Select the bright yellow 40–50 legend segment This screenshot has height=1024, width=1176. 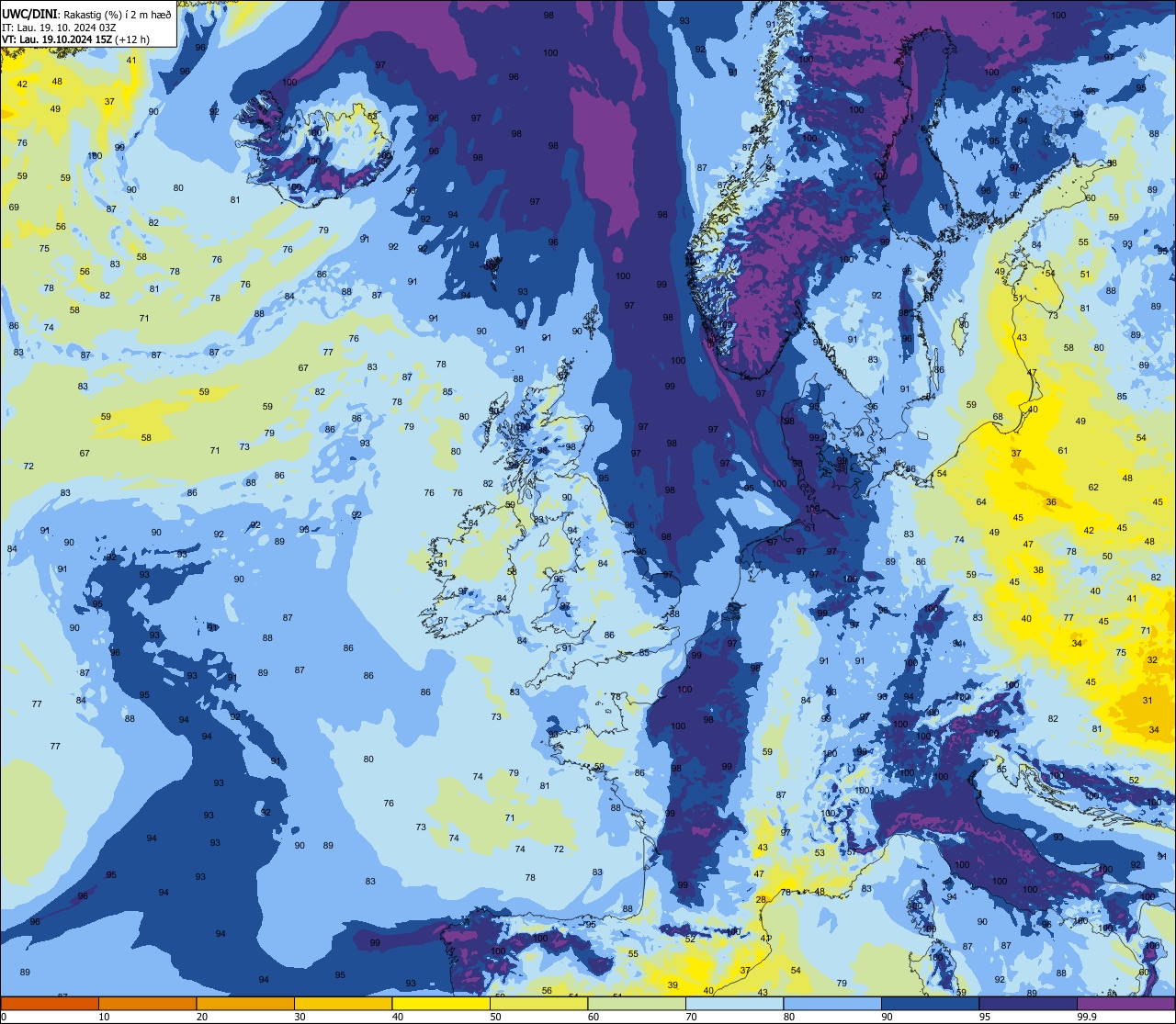pyautogui.click(x=441, y=1003)
